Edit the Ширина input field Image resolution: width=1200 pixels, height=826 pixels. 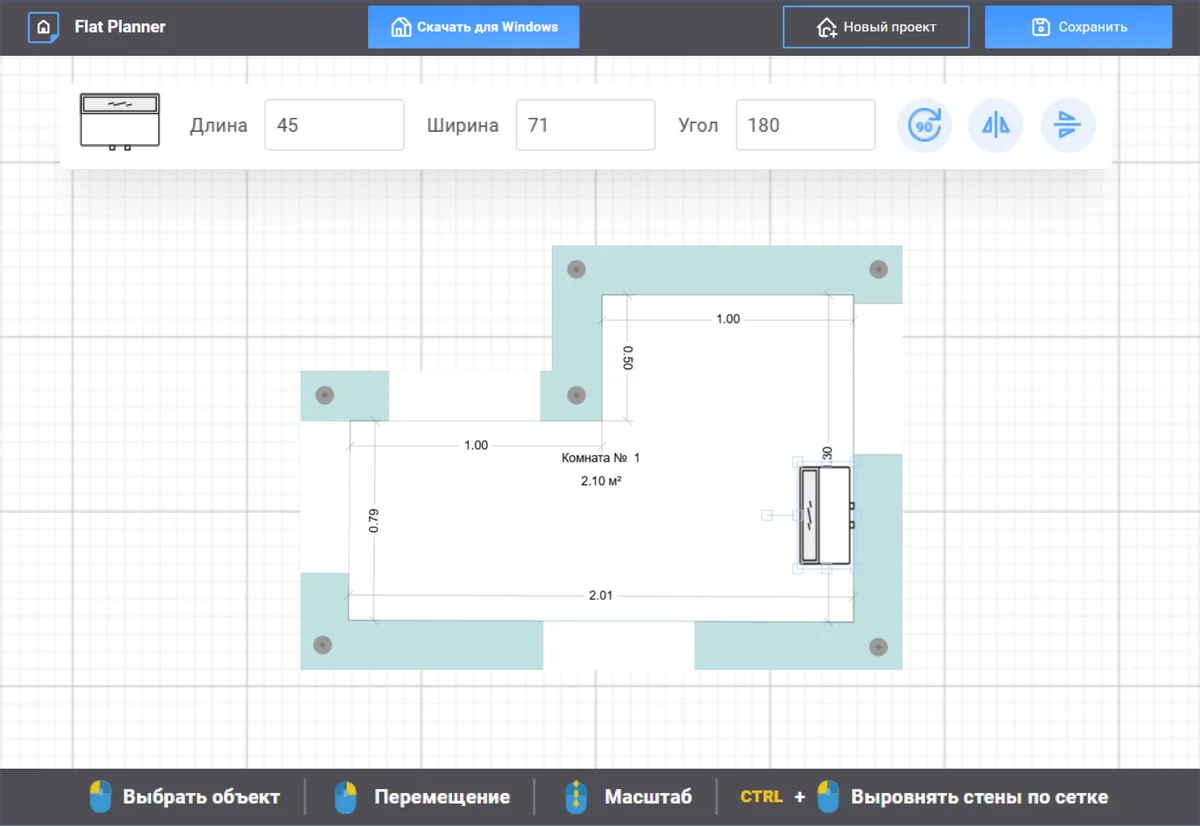[x=585, y=125]
